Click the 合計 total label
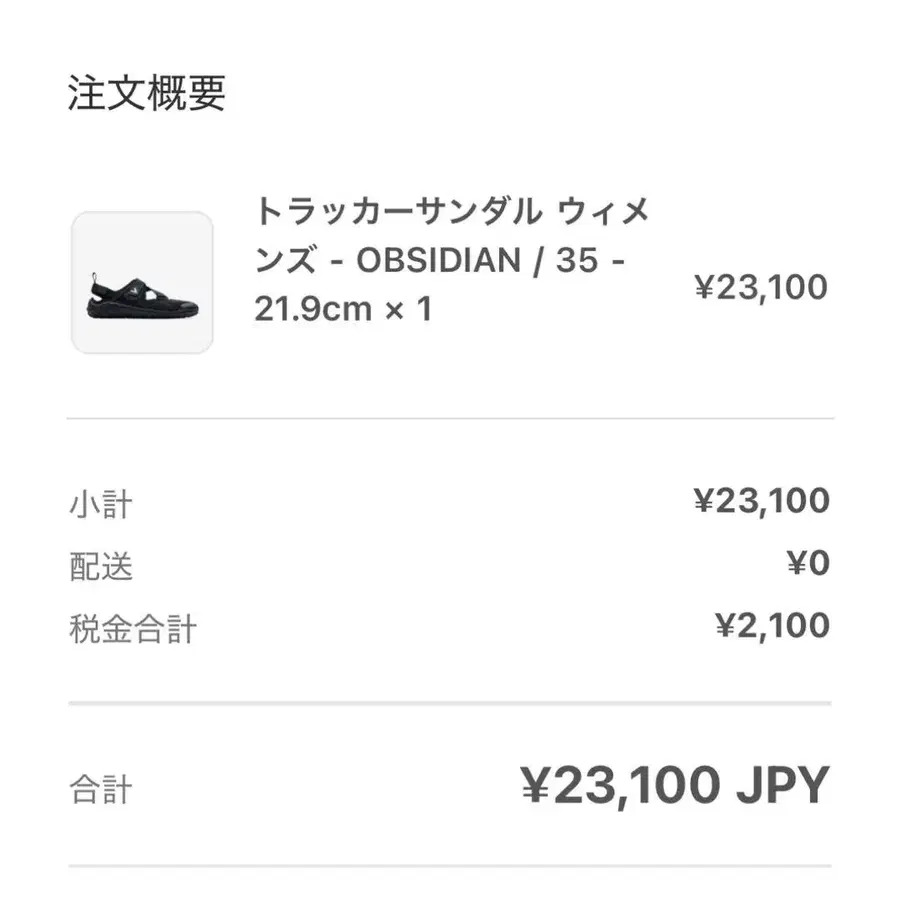The image size is (900, 900). pyautogui.click(x=101, y=789)
